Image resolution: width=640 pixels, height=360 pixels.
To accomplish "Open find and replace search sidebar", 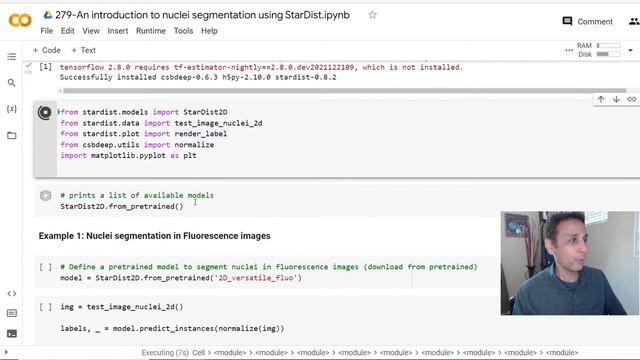I will tap(11, 83).
